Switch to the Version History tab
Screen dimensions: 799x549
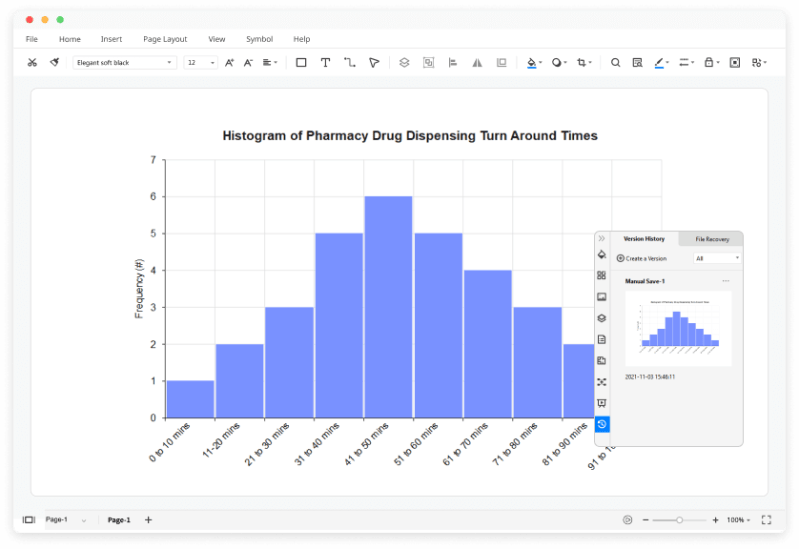tap(644, 239)
